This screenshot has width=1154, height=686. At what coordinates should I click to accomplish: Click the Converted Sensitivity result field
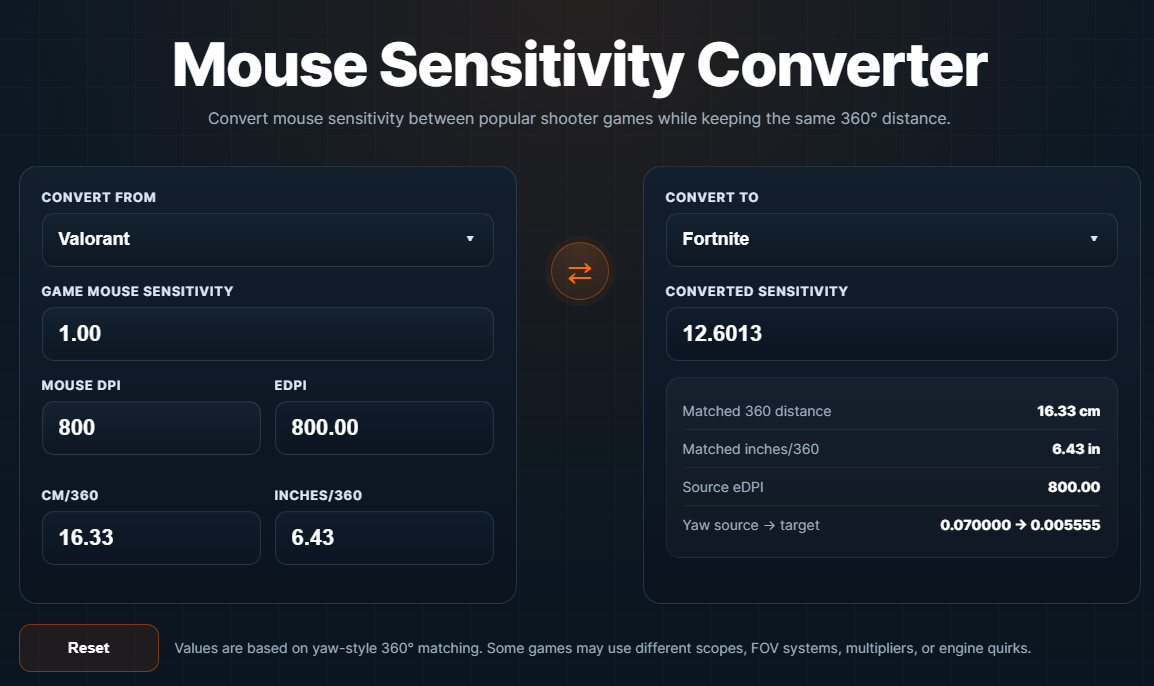point(891,334)
